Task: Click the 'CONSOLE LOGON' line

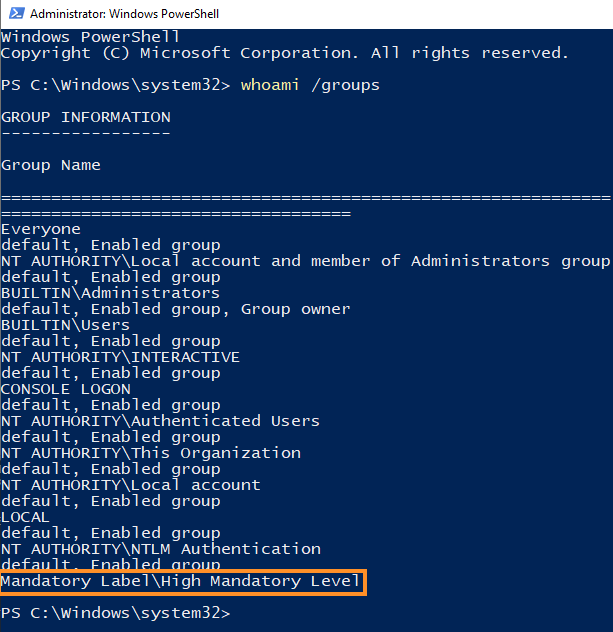Action: pyautogui.click(x=66, y=389)
